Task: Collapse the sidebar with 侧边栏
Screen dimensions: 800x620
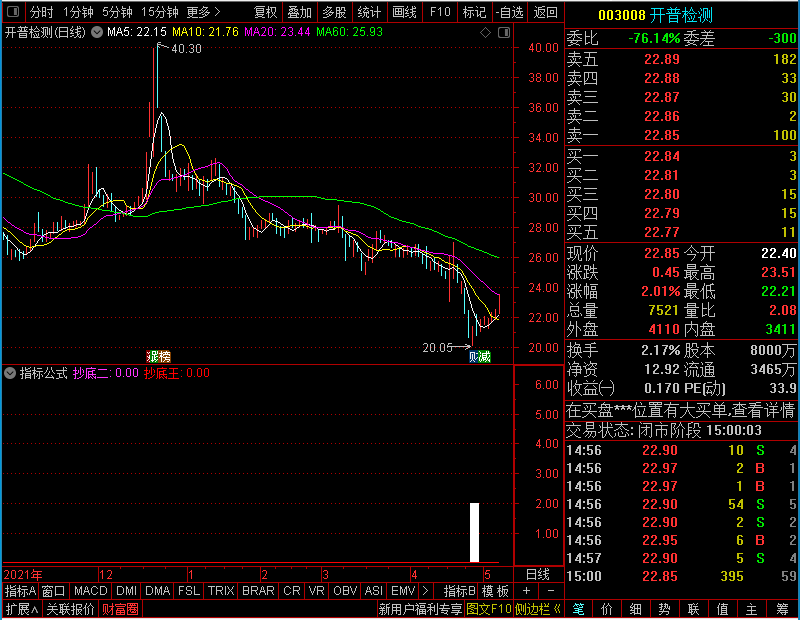Action: [x=538, y=609]
